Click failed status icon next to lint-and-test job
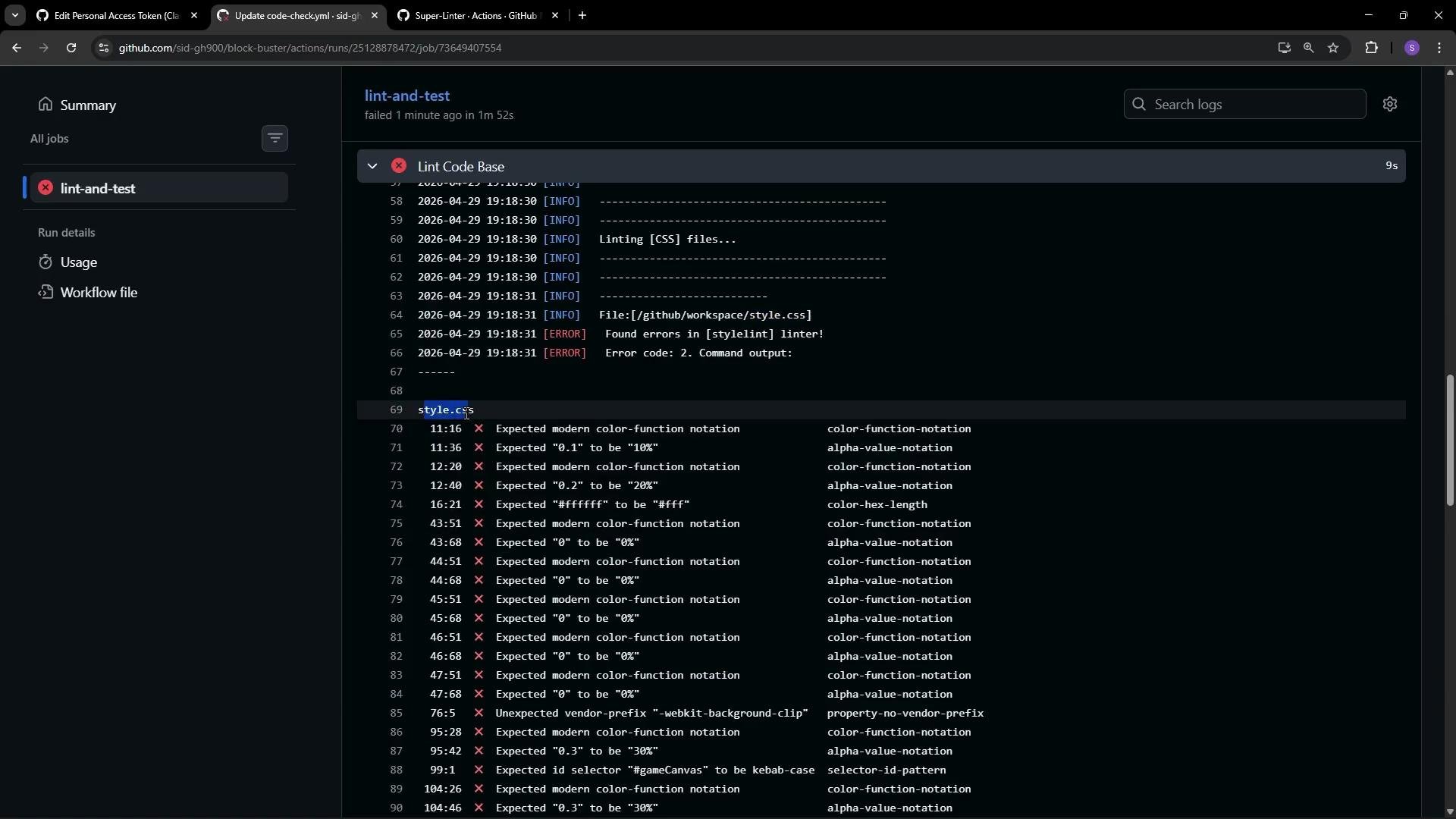 45,187
